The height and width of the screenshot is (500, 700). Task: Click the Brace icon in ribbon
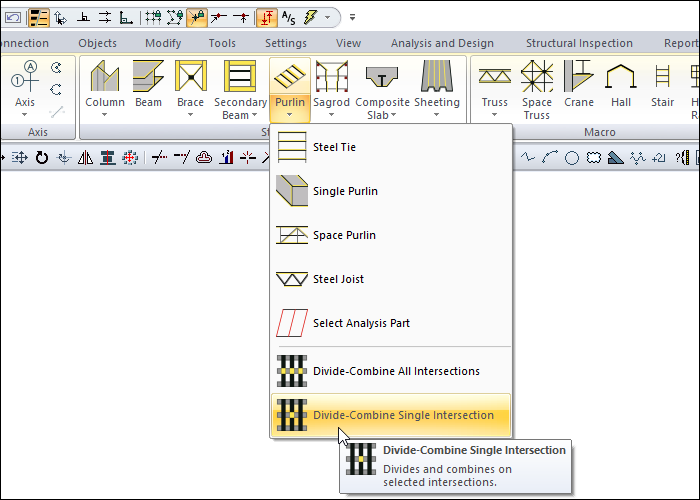pos(191,76)
